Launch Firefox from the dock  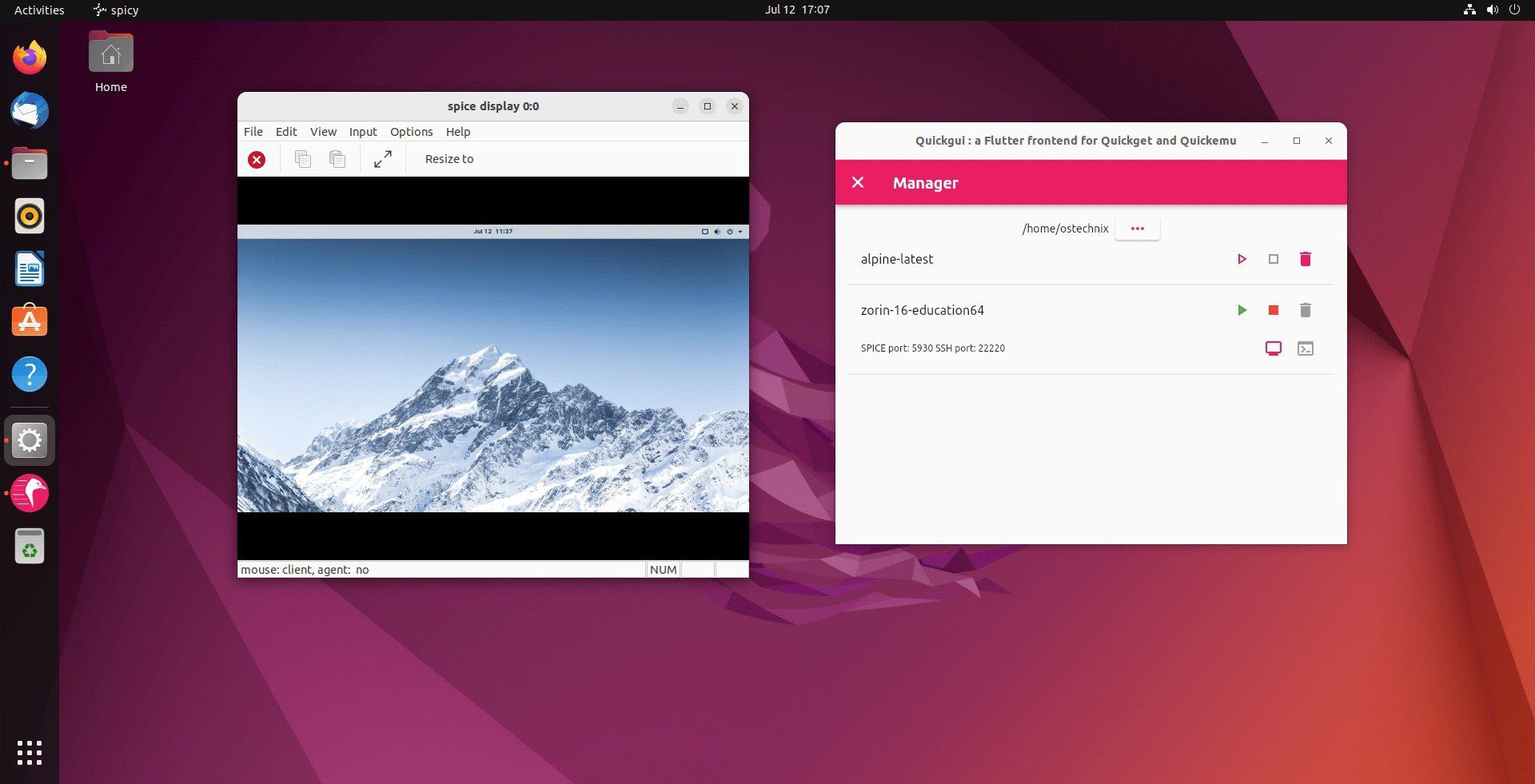click(30, 57)
